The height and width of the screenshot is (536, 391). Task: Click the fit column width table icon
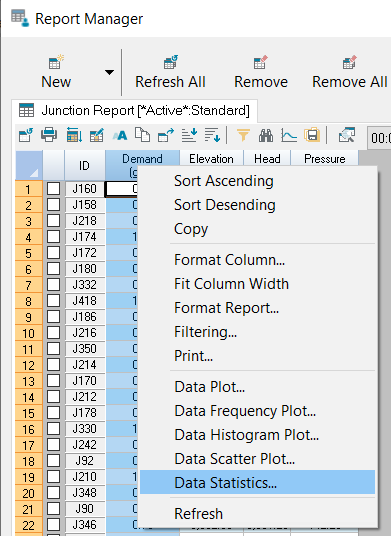point(74,135)
